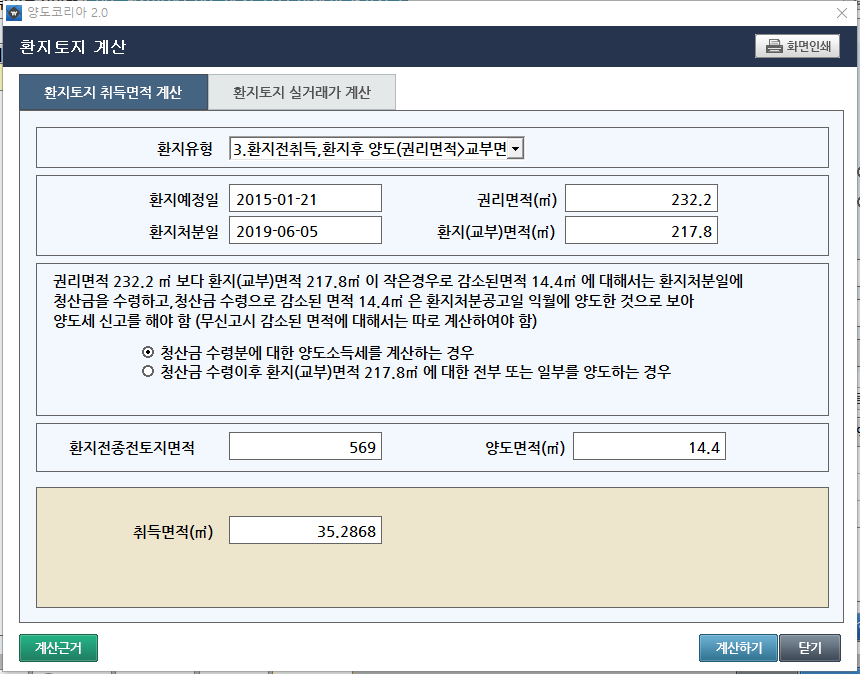This screenshot has height=674, width=860.
Task: Click the 환지(교부)면적 field showing 217.8
Action: [641, 231]
